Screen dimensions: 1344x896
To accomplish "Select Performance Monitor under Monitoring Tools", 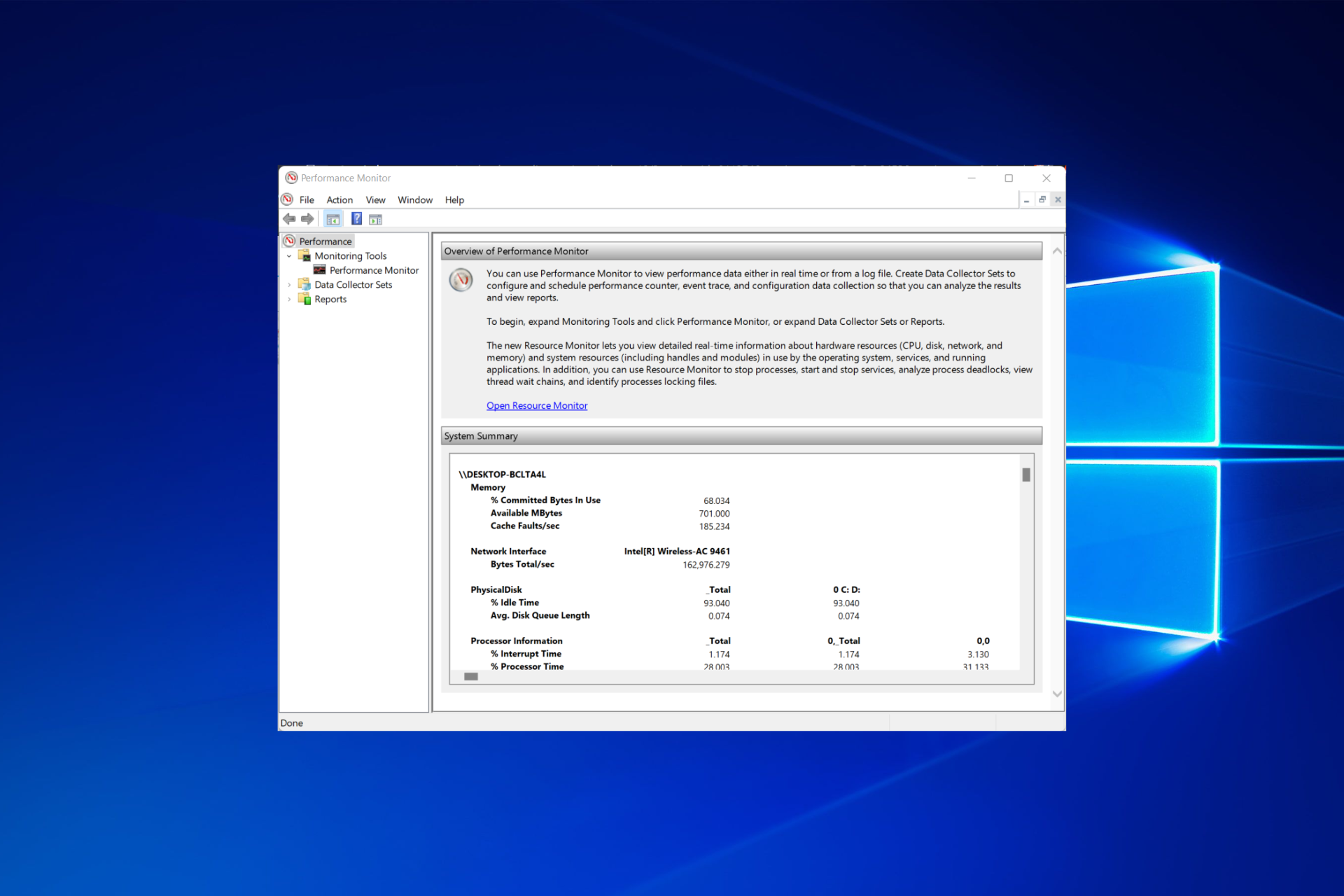I will click(372, 269).
